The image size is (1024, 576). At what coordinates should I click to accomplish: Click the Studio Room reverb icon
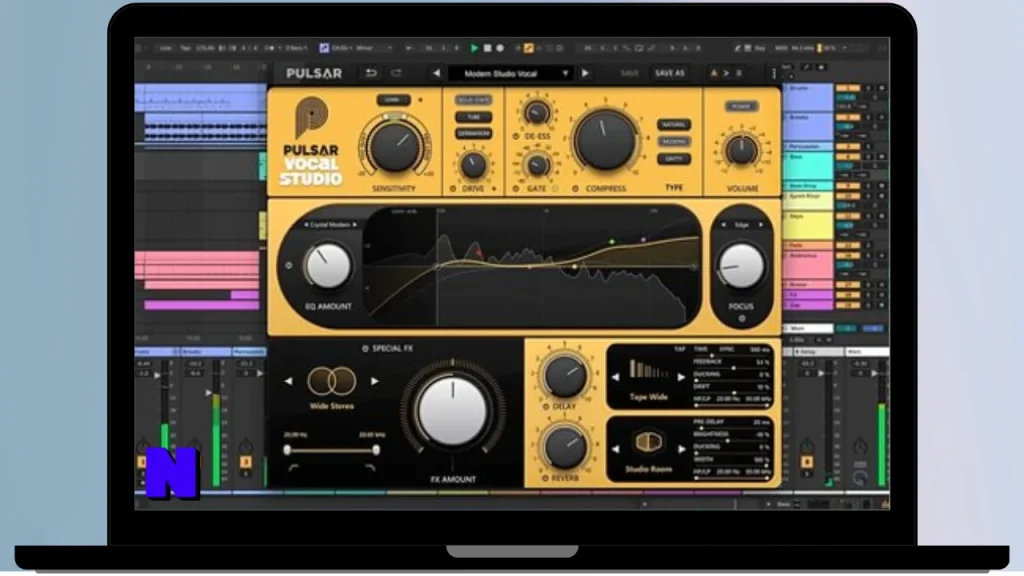(x=648, y=443)
